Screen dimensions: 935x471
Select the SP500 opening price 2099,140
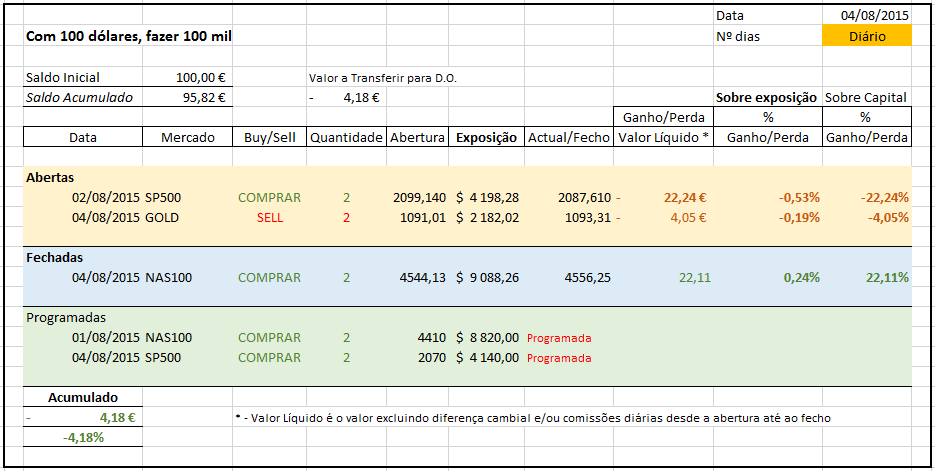point(419,197)
